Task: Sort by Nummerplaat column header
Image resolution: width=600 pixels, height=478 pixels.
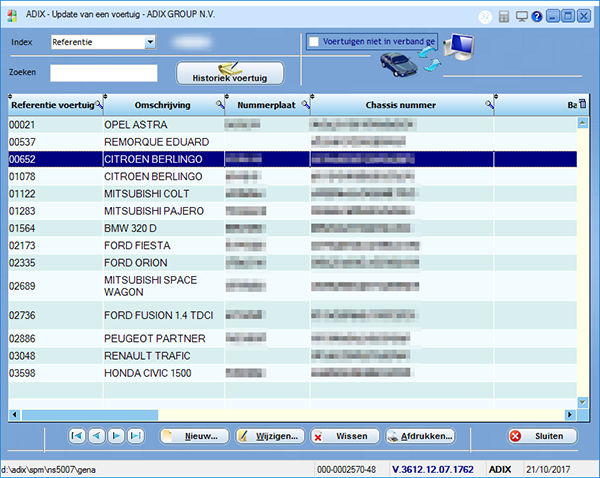Action: pyautogui.click(x=266, y=105)
